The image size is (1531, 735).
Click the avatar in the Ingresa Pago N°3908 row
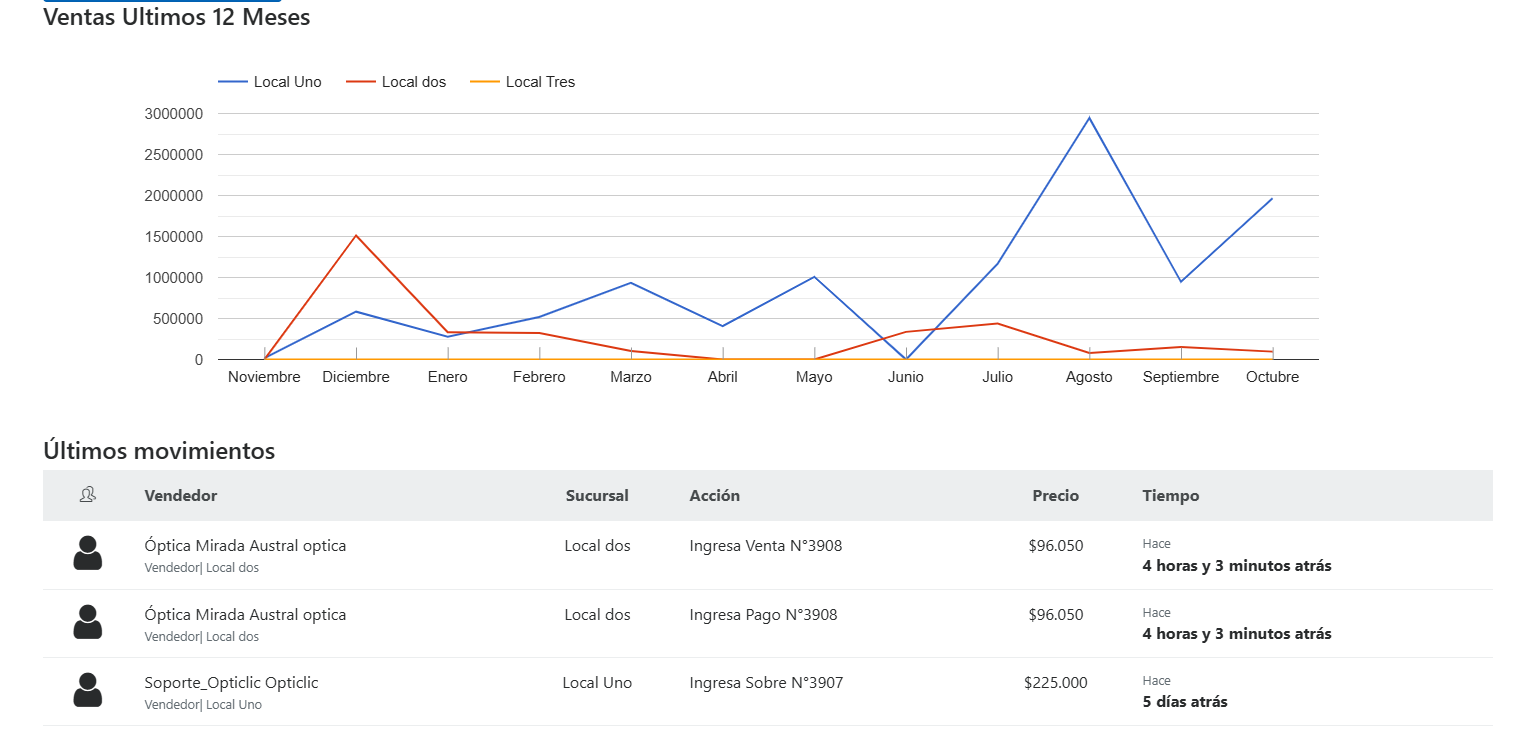pyautogui.click(x=88, y=622)
